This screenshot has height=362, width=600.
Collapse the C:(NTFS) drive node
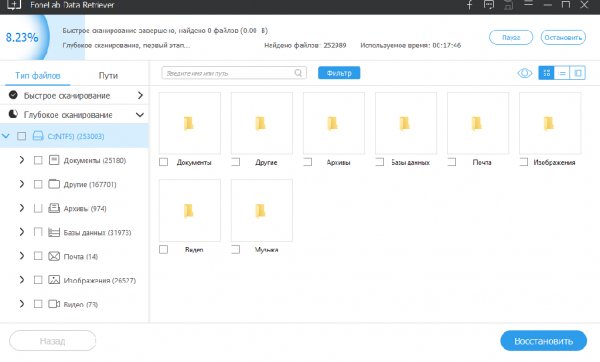coord(6,136)
